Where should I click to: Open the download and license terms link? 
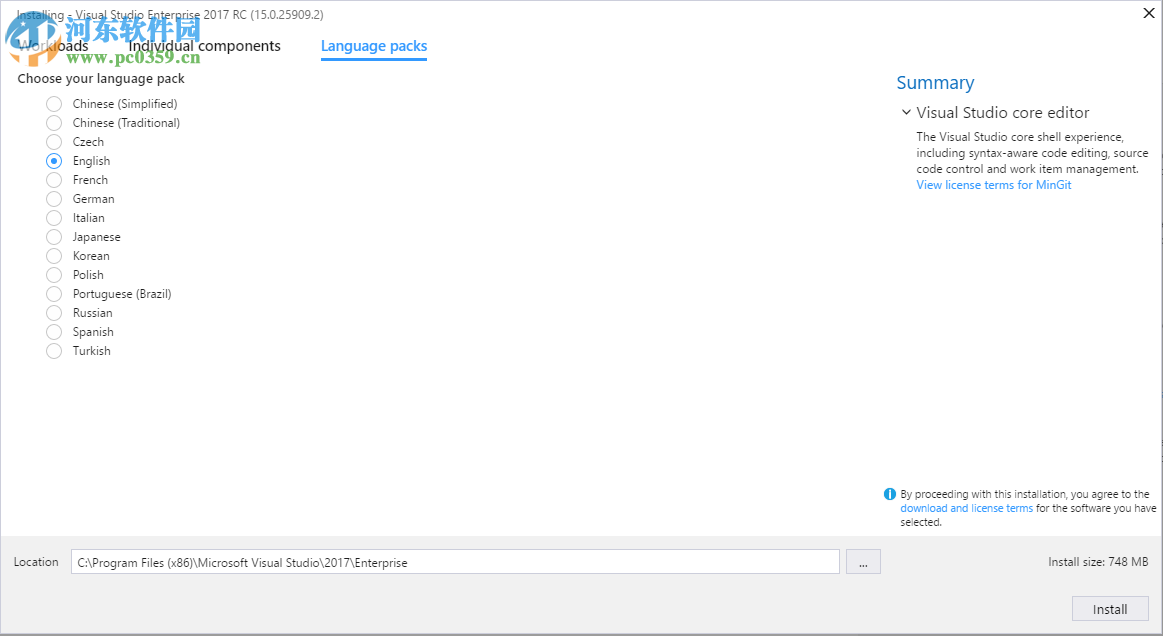coord(966,508)
